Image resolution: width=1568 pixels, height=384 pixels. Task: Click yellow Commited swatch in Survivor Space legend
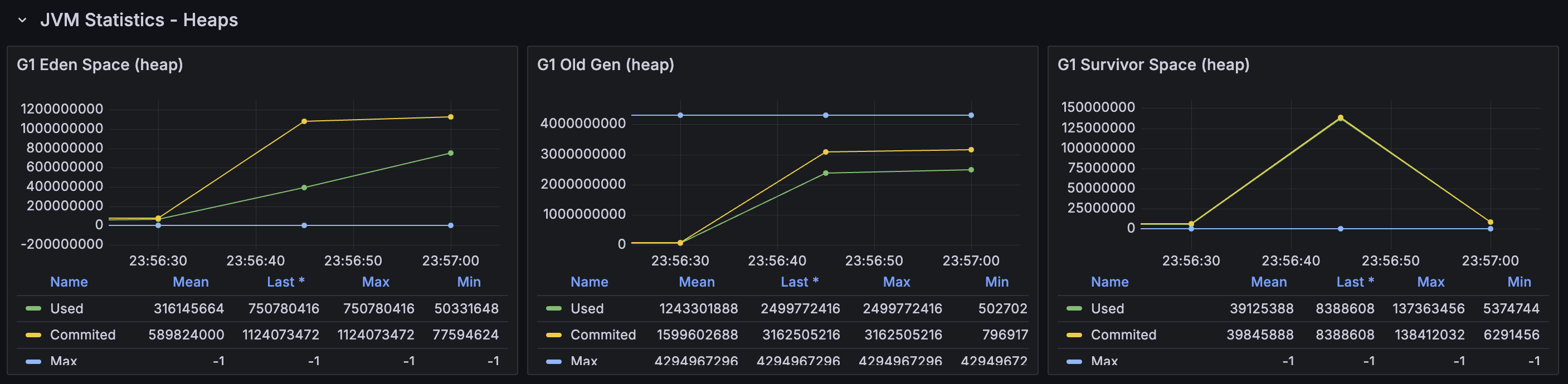(1074, 335)
